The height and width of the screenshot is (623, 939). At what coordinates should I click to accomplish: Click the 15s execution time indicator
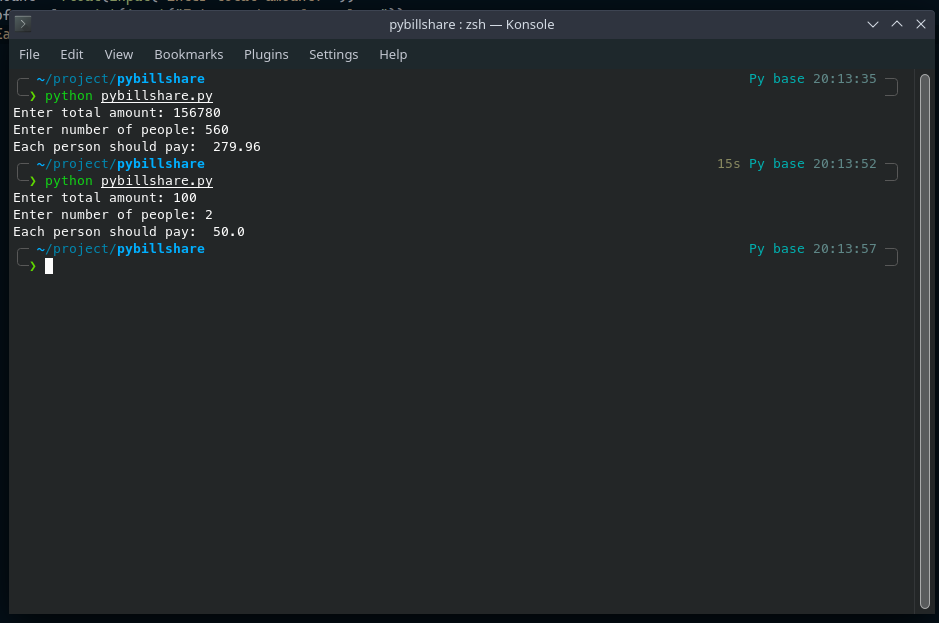(x=729, y=164)
